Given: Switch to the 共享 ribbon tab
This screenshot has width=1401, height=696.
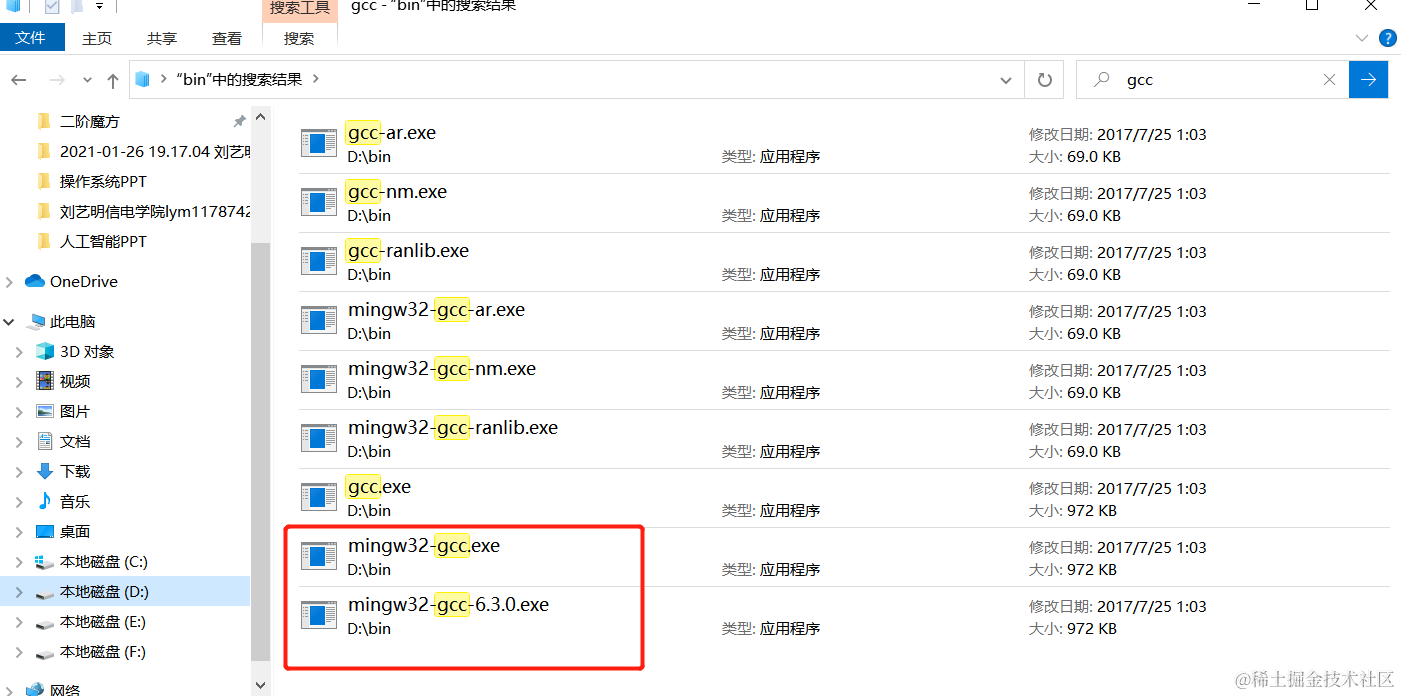Looking at the screenshot, I should (x=162, y=38).
